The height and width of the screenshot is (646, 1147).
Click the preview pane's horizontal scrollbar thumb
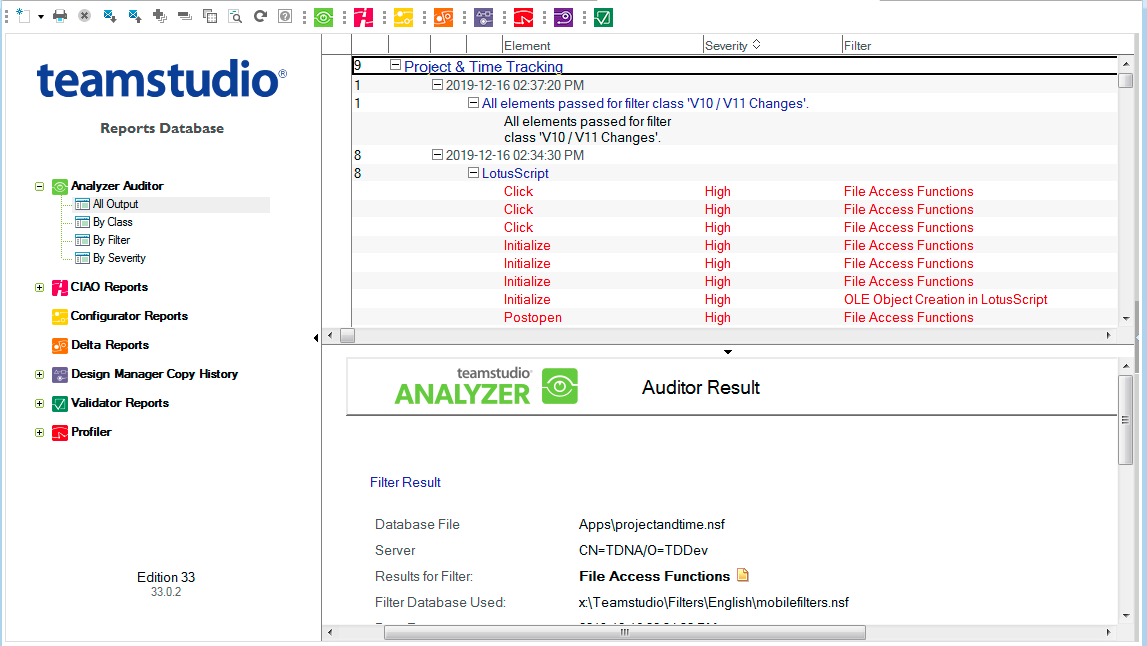625,632
